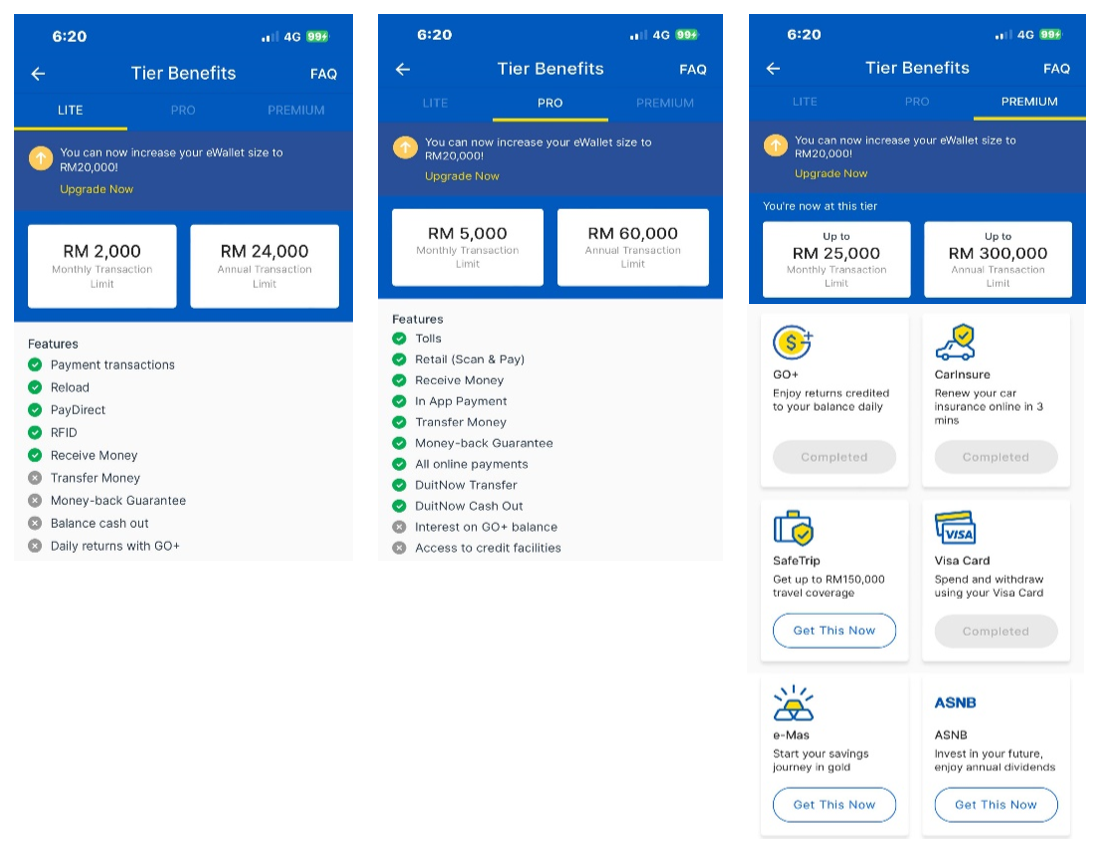Image resolution: width=1094 pixels, height=848 pixels.
Task: Tap the ASNB investment logo
Action: point(955,703)
